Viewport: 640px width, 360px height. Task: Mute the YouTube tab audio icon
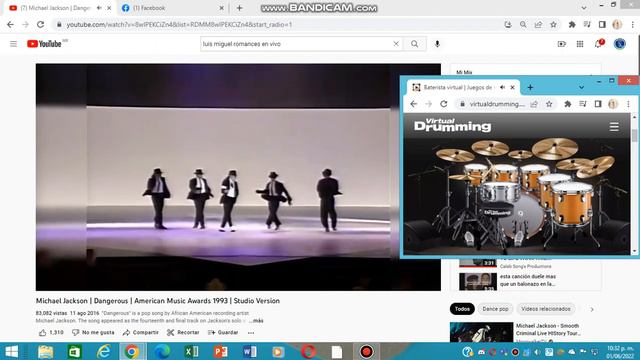point(99,8)
